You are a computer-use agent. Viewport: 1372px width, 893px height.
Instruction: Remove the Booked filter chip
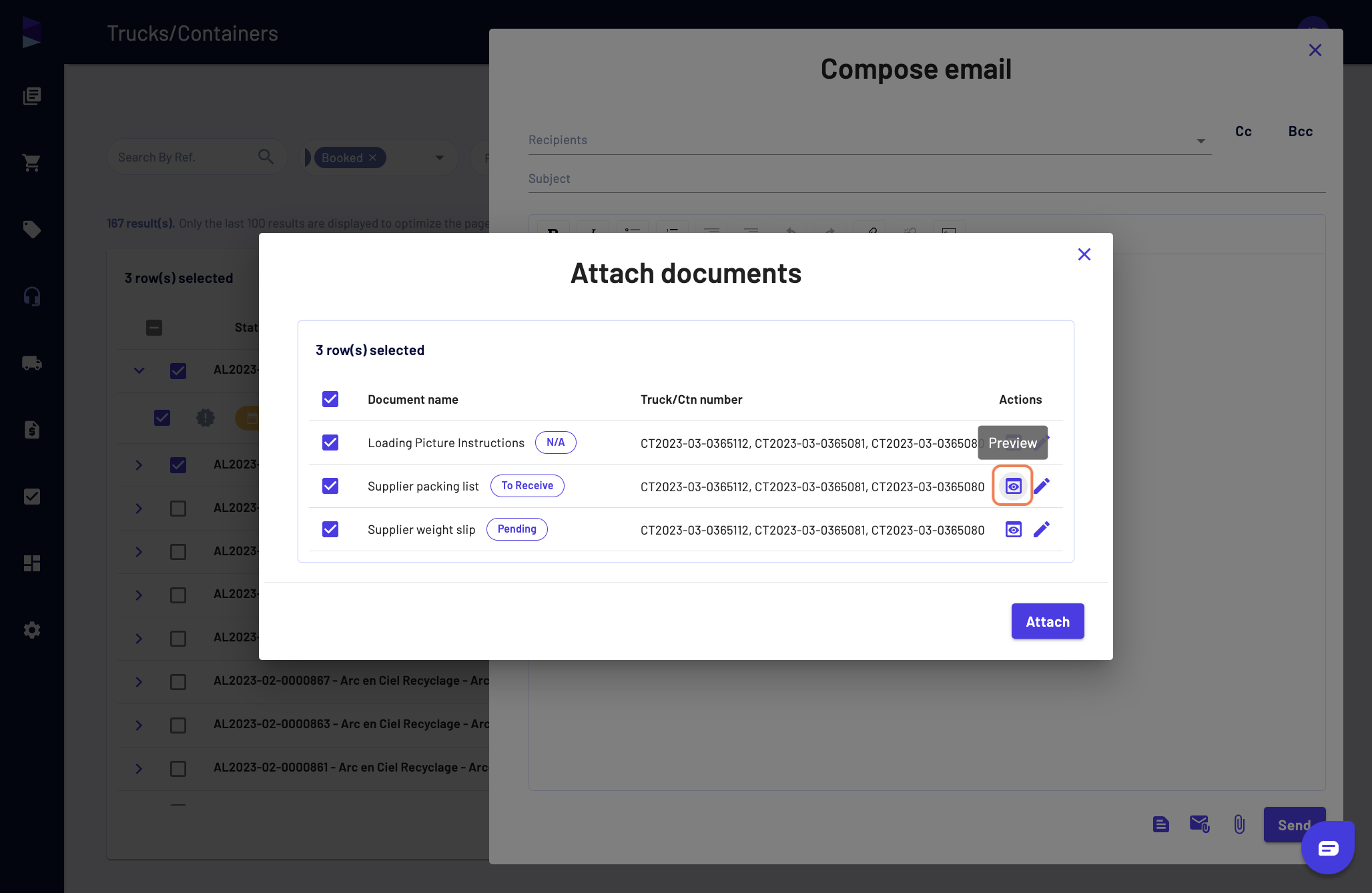click(x=373, y=158)
